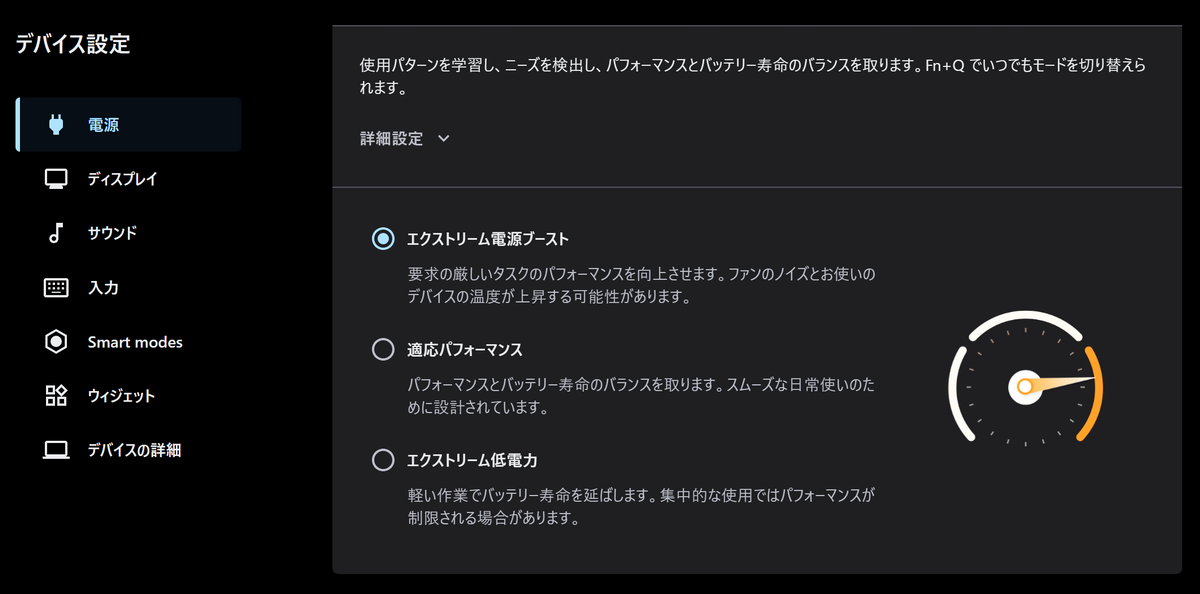
Task: Click the laptop device details icon
Action: (x=56, y=450)
